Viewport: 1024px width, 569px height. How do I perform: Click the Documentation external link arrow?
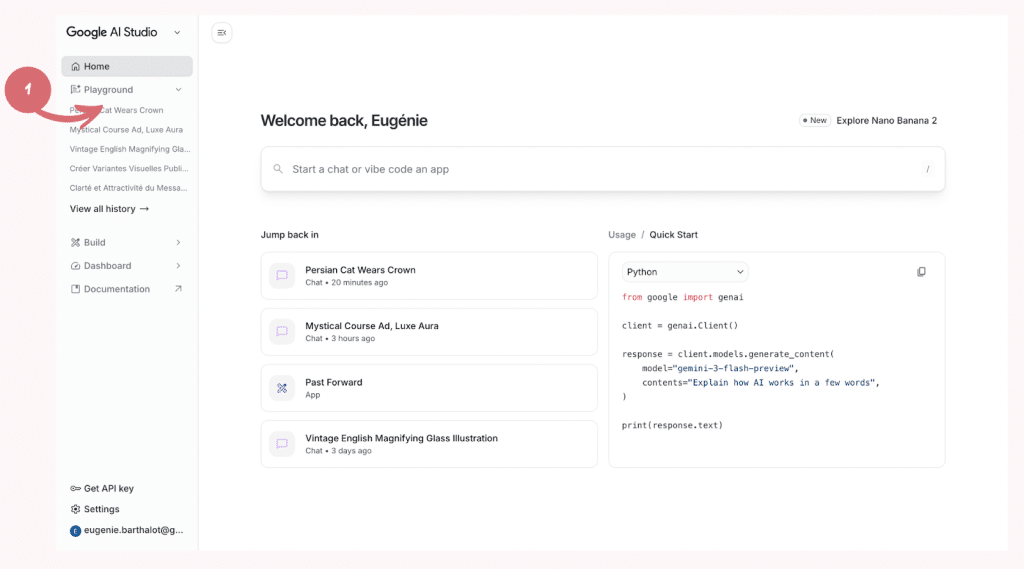178,289
